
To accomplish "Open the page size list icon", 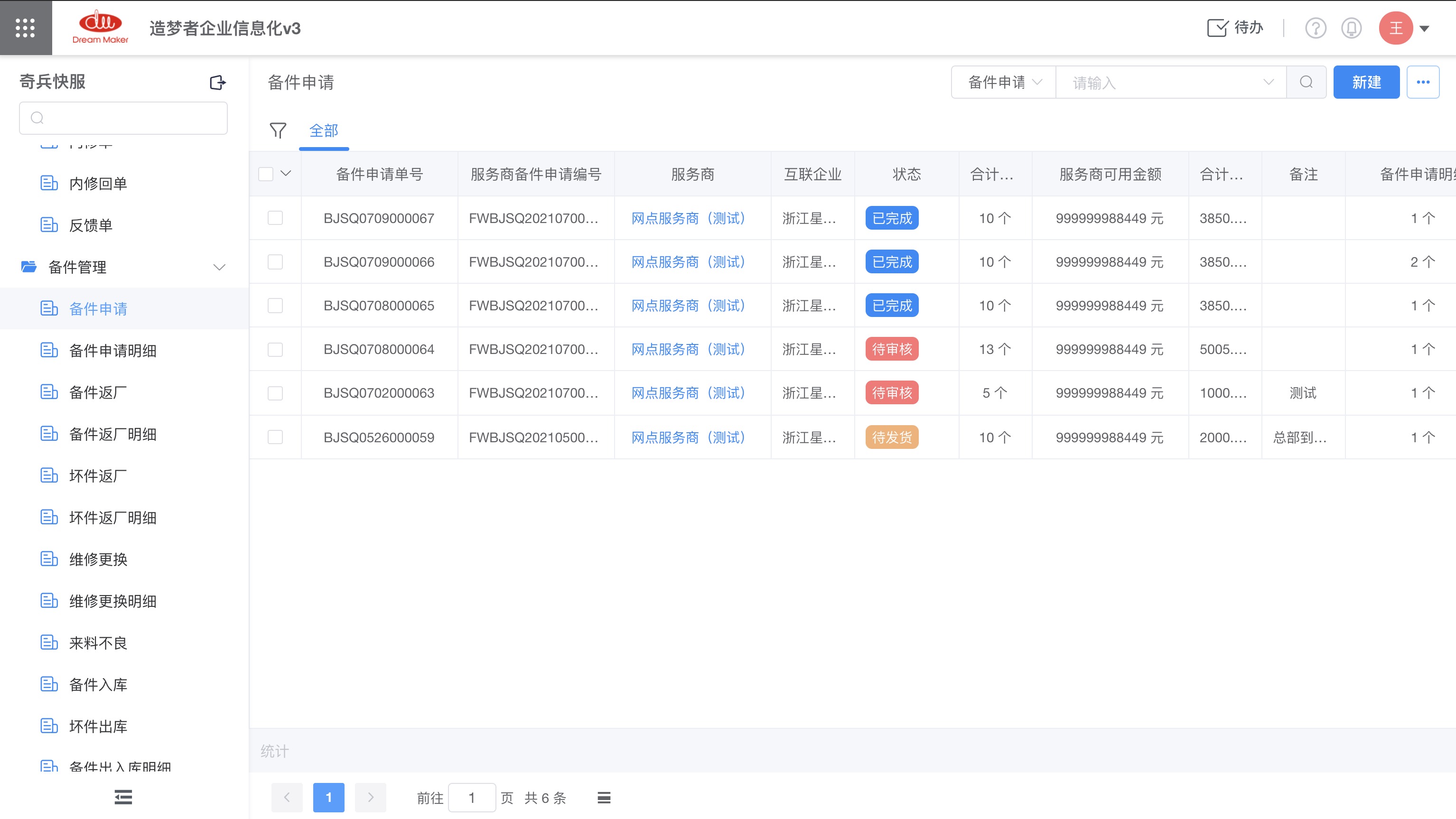I will pyautogui.click(x=604, y=798).
